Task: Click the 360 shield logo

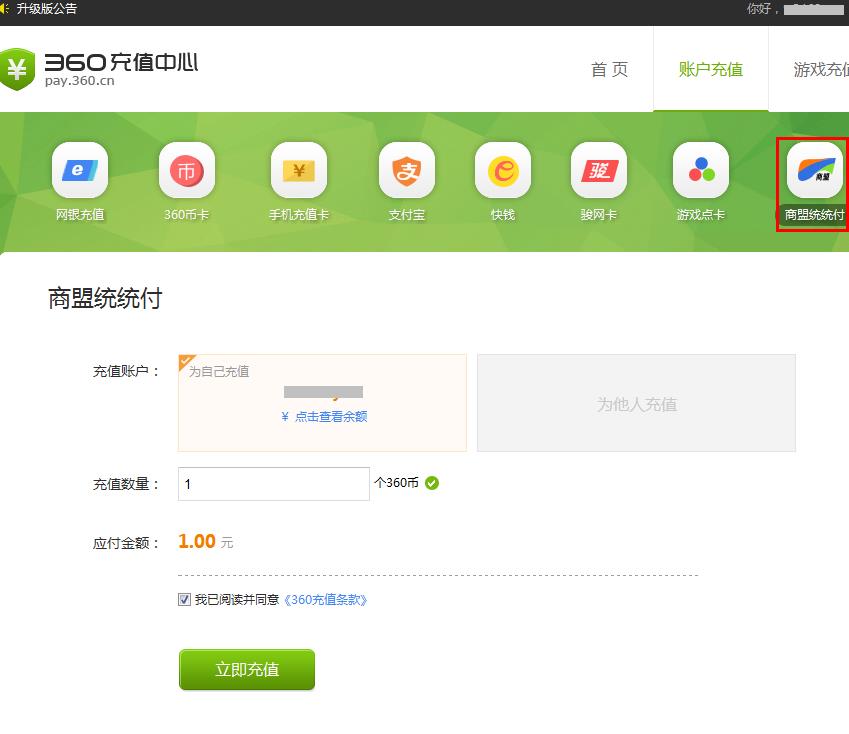Action: pos(16,68)
